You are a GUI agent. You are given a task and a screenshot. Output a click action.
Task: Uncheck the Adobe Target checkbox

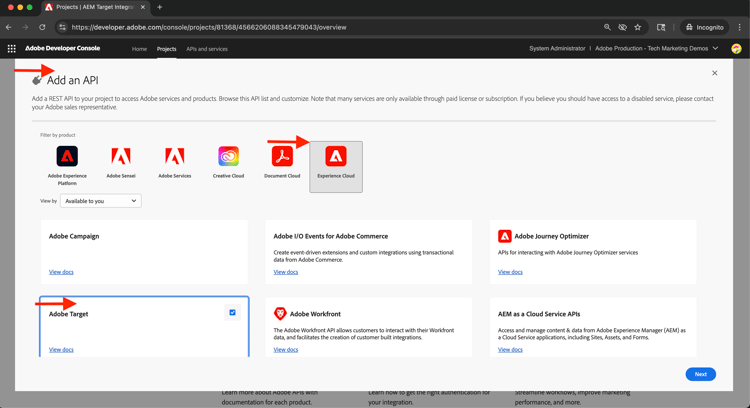click(x=233, y=313)
